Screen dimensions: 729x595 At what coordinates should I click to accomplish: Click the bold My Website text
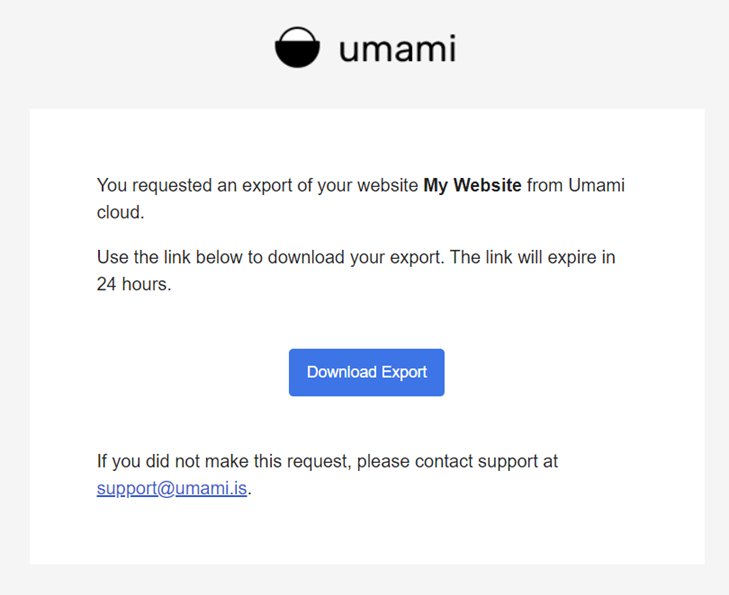(x=472, y=185)
